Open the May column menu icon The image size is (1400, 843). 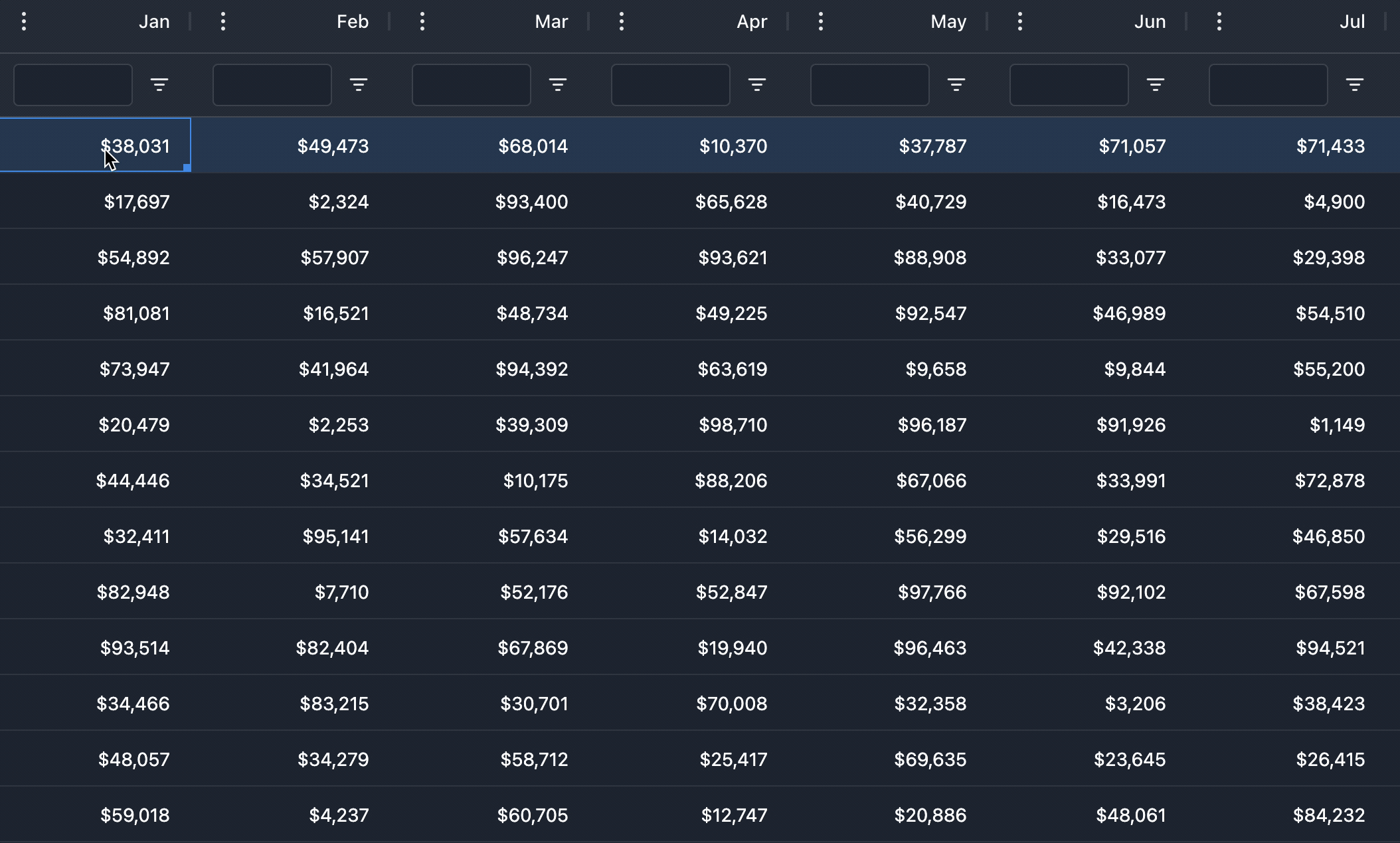point(821,22)
